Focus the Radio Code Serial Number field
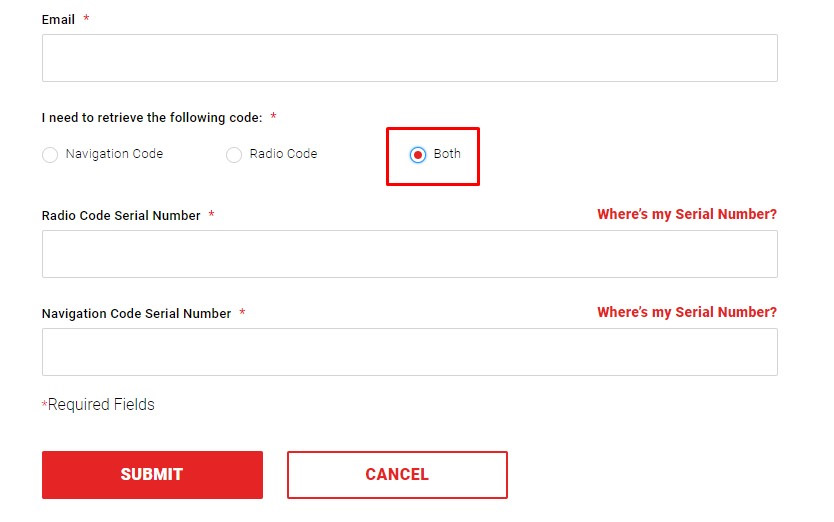This screenshot has height=522, width=834. click(409, 254)
